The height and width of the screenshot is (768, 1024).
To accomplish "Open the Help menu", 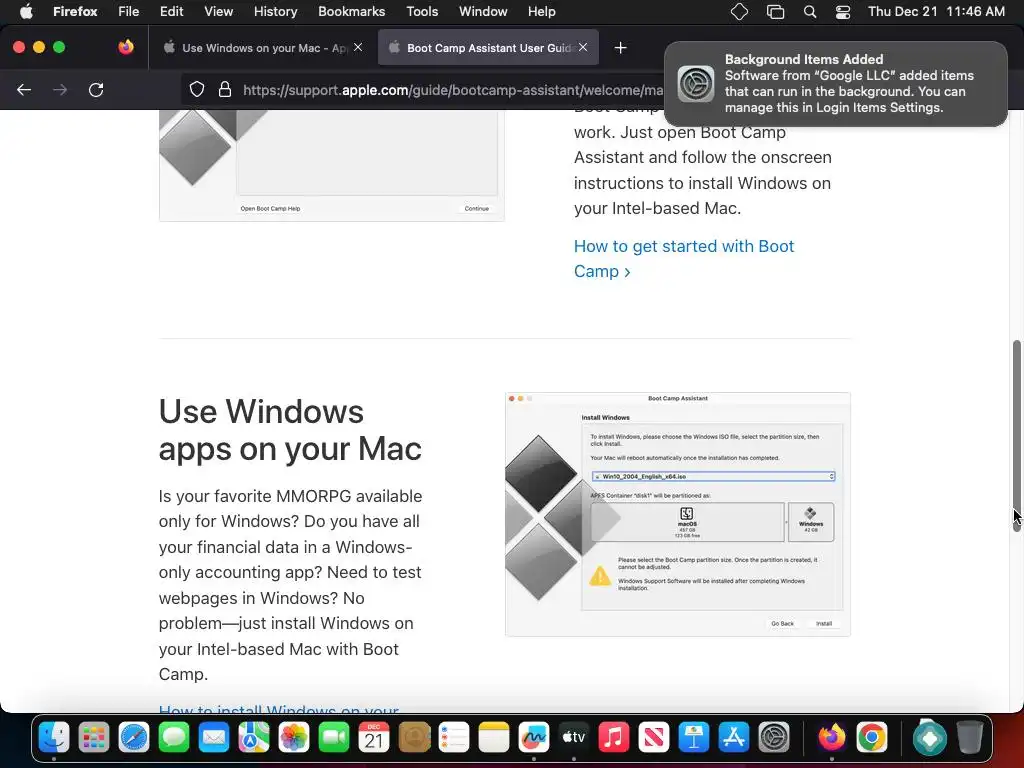I will click(541, 11).
